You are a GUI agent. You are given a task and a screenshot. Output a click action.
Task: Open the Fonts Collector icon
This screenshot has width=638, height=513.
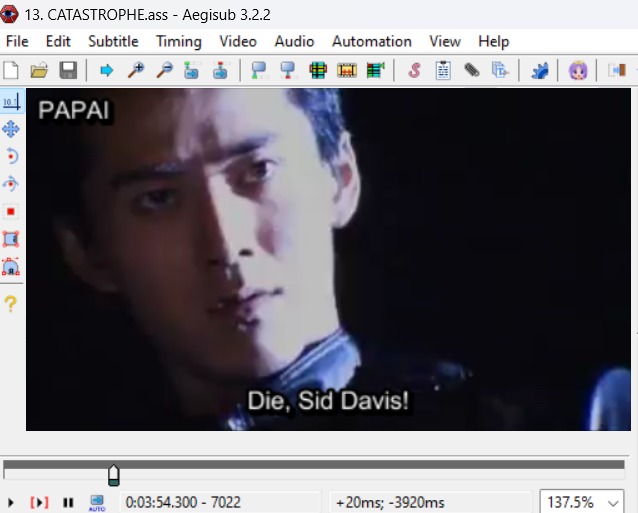tap(500, 70)
